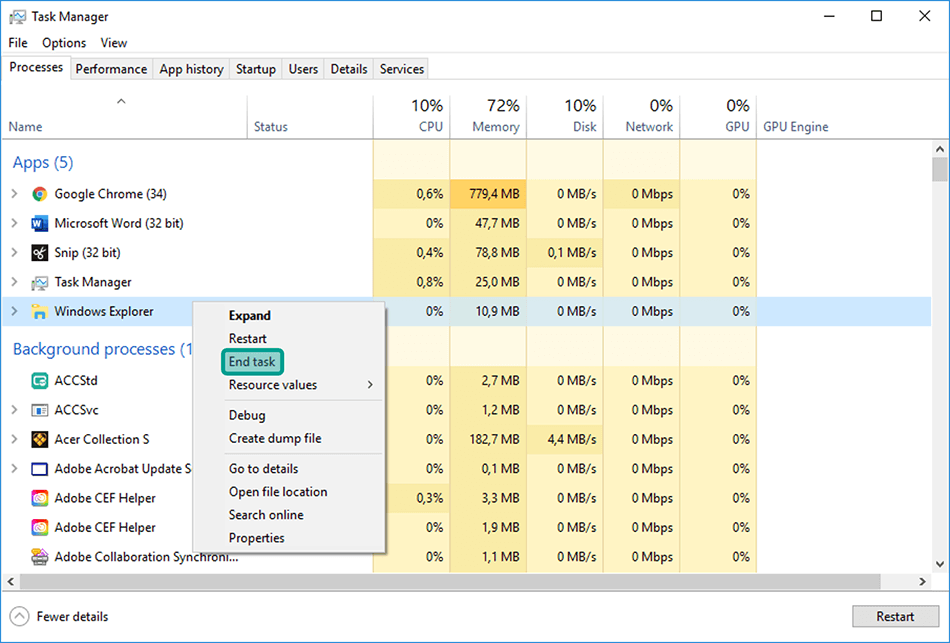950x643 pixels.
Task: Expand the Snip (32 bit) row
Action: [15, 253]
